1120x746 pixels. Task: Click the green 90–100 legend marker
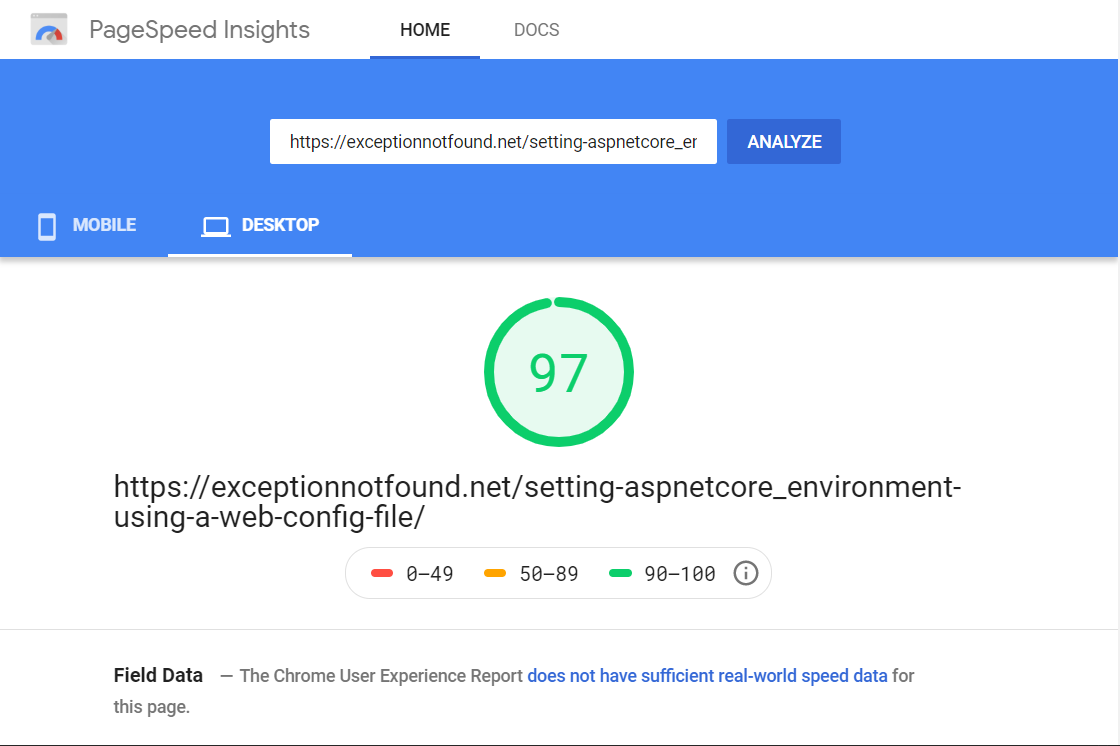pos(621,573)
